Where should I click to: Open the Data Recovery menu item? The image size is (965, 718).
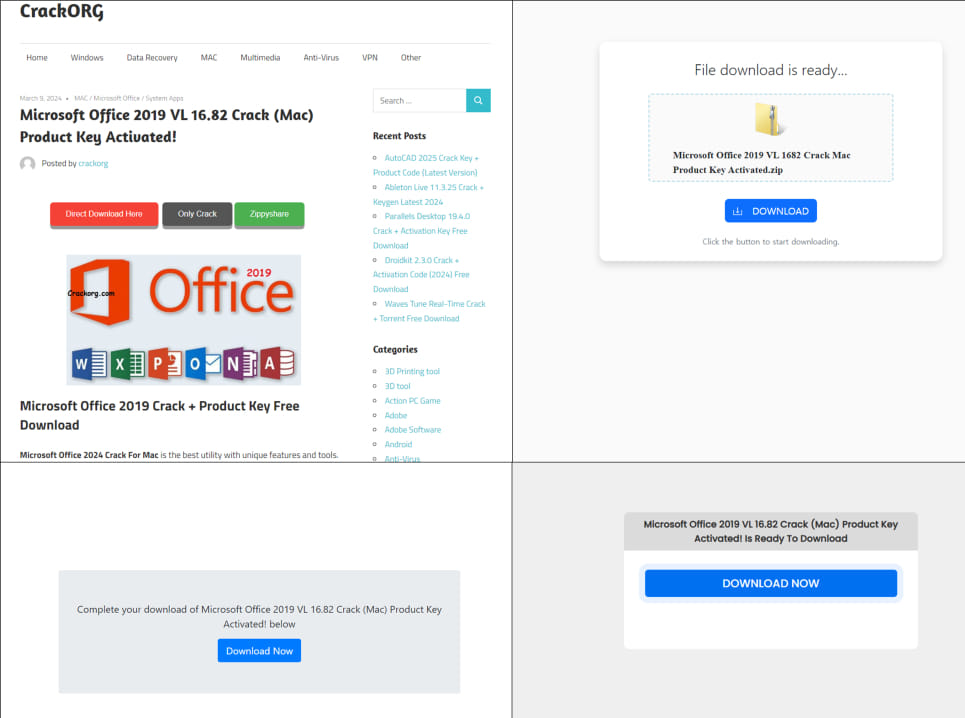152,58
